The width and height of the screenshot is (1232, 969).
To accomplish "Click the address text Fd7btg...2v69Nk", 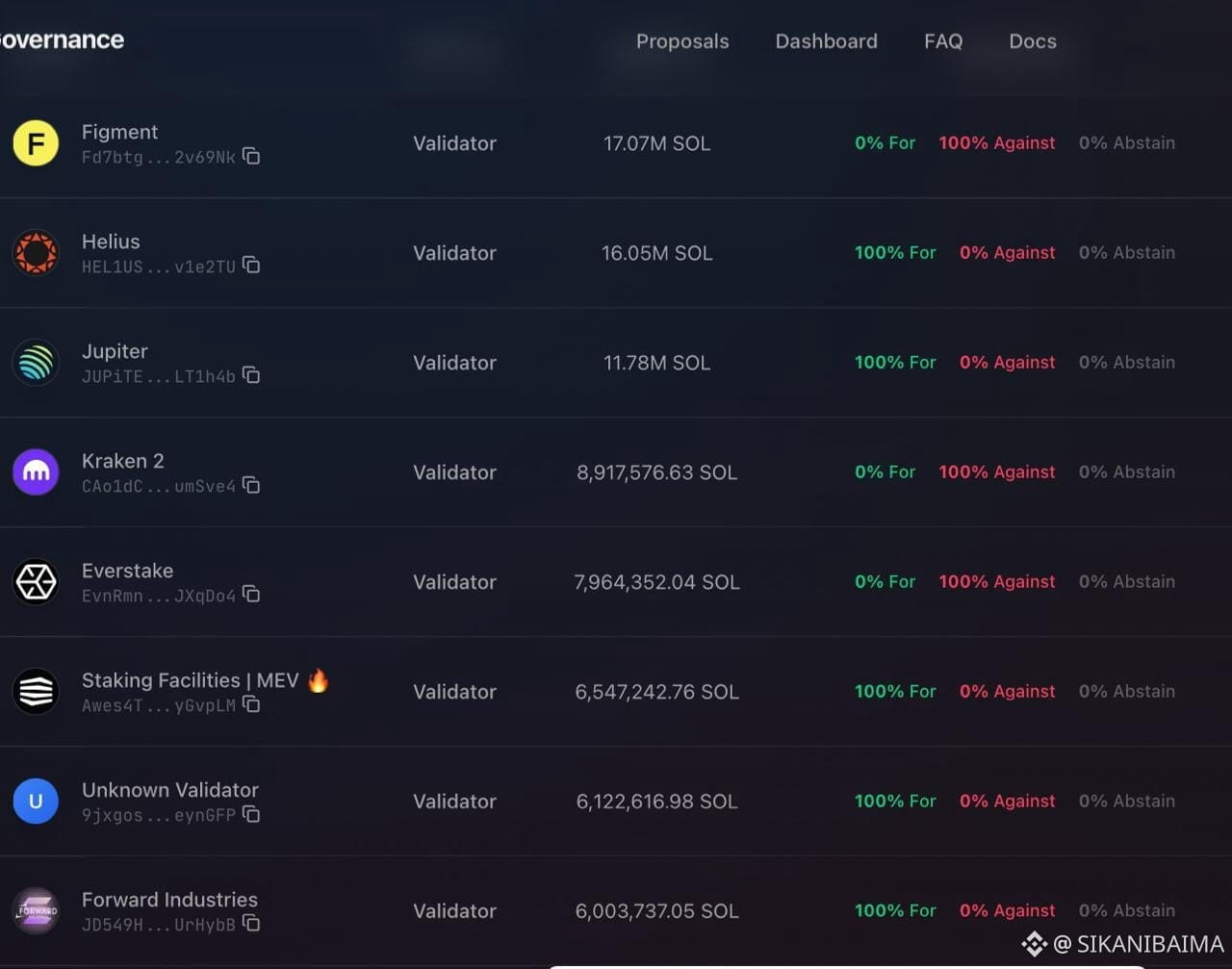I will 159,157.
